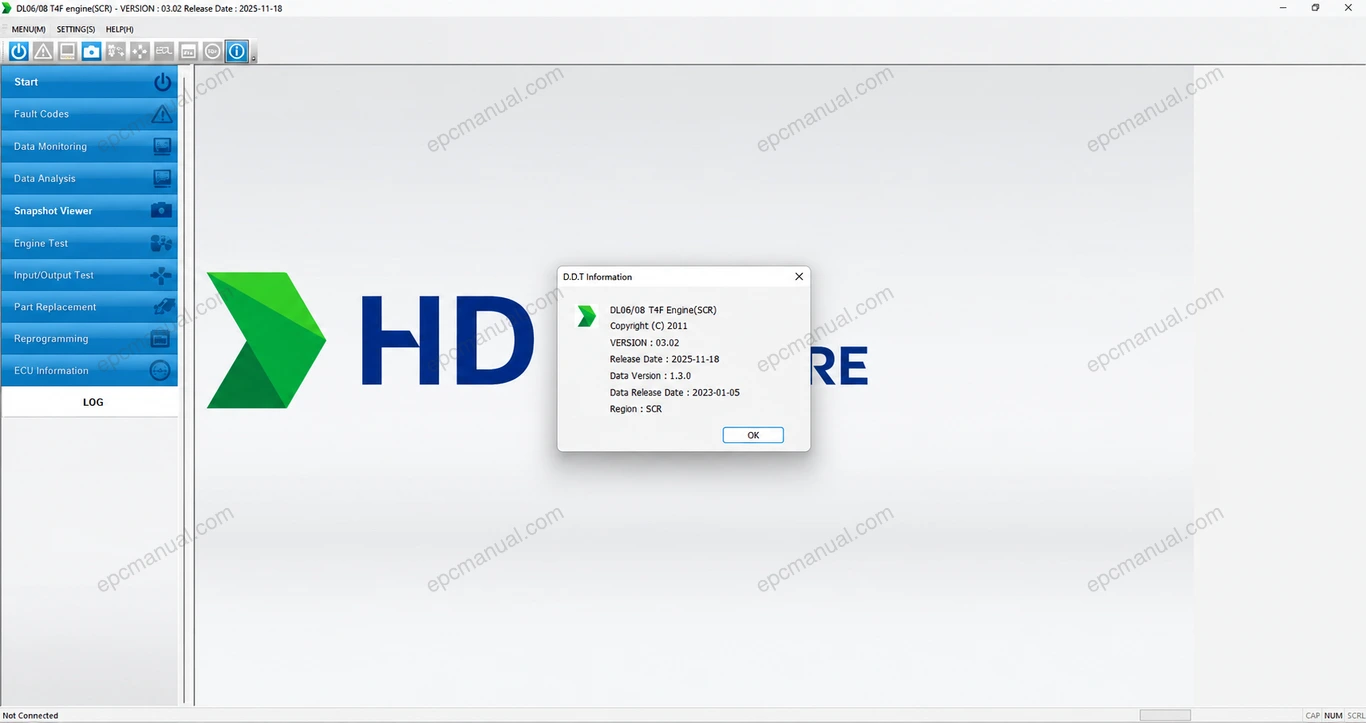Click the LOG panel header
This screenshot has height=723, width=1366.
90,402
